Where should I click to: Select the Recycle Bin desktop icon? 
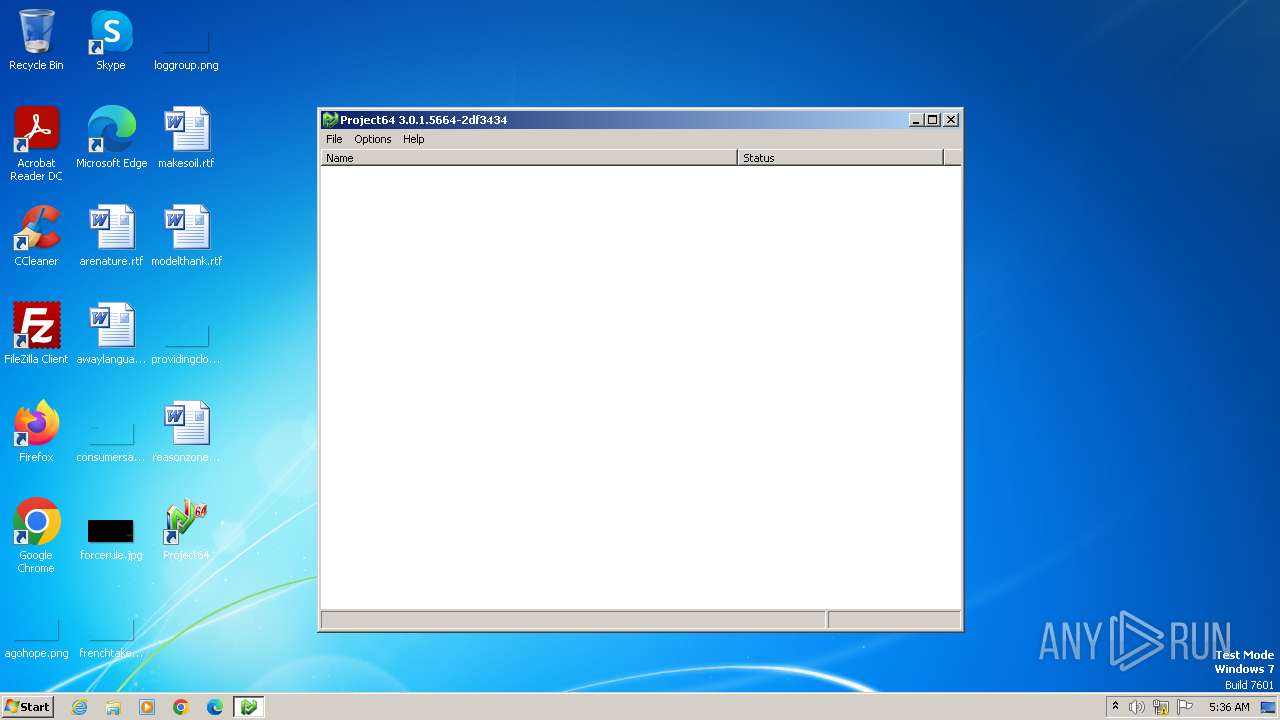click(x=36, y=40)
